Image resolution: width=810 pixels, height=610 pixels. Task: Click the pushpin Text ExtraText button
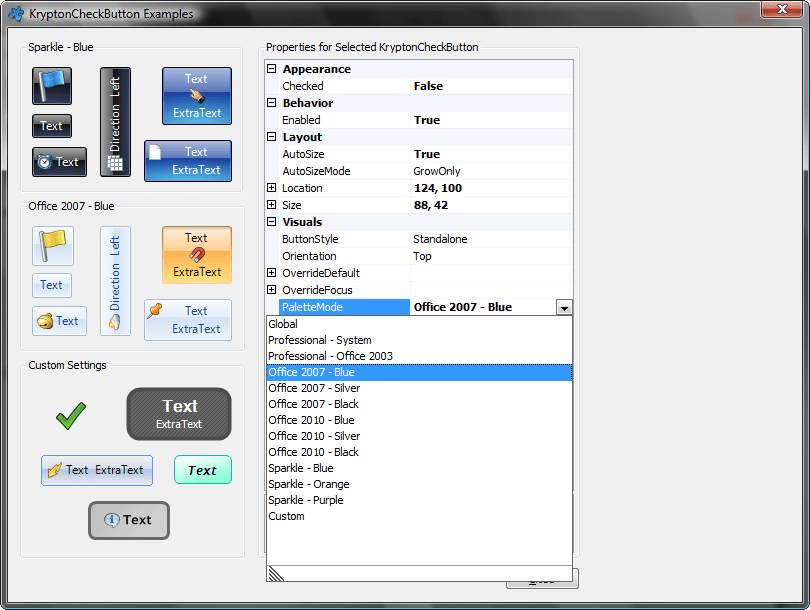[x=188, y=320]
